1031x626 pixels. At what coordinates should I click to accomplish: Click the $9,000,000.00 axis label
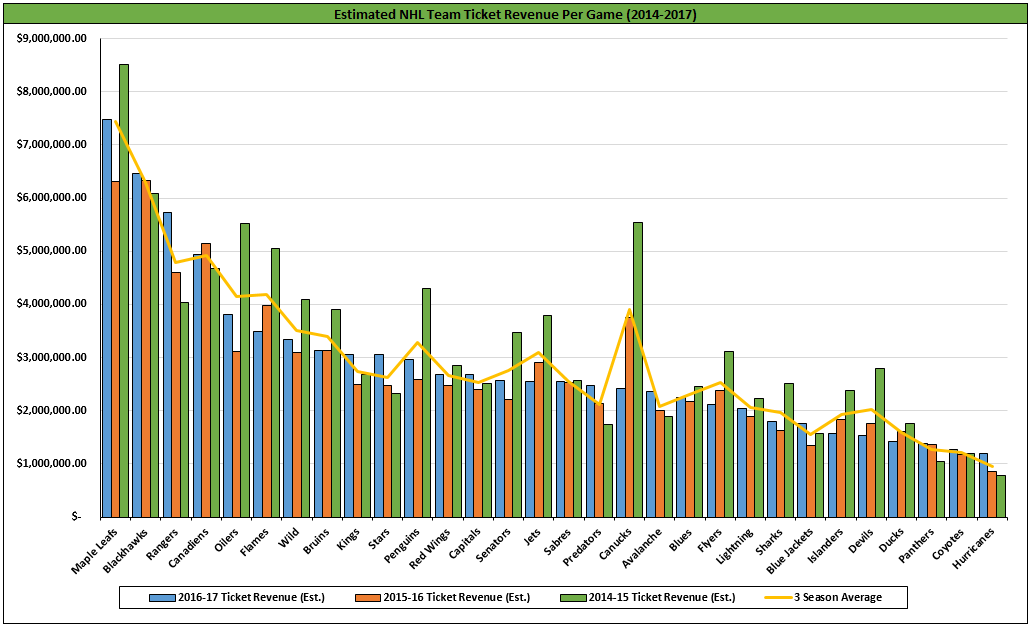coord(50,39)
